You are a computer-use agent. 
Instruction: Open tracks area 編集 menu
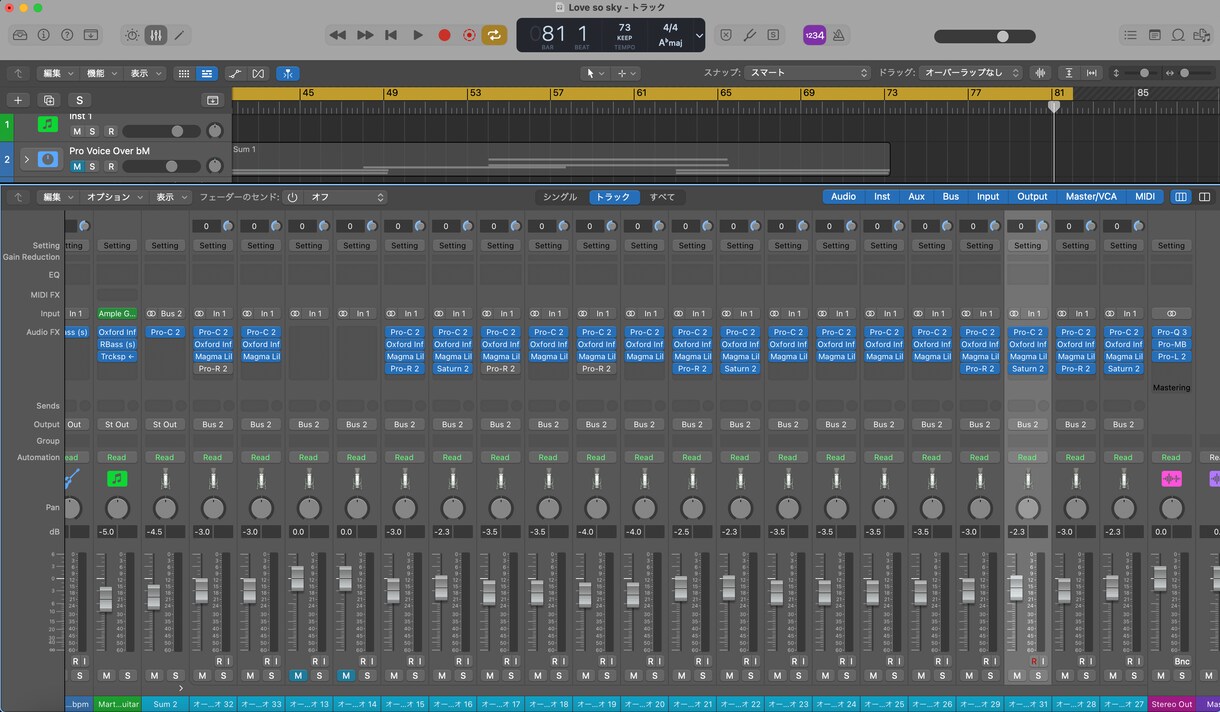pyautogui.click(x=57, y=73)
